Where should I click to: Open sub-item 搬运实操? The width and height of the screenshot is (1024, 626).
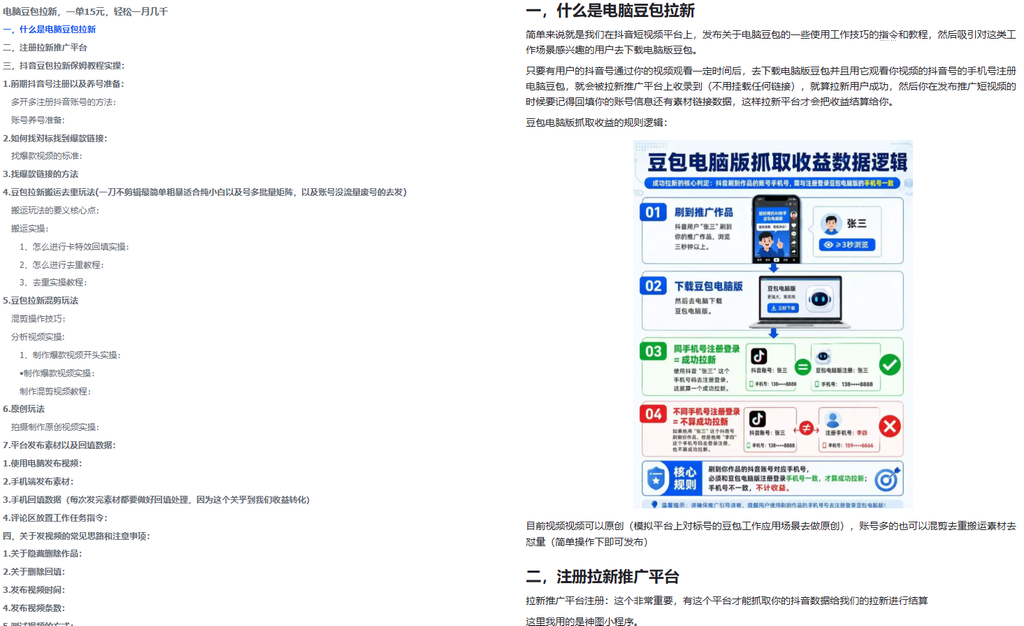[29, 228]
